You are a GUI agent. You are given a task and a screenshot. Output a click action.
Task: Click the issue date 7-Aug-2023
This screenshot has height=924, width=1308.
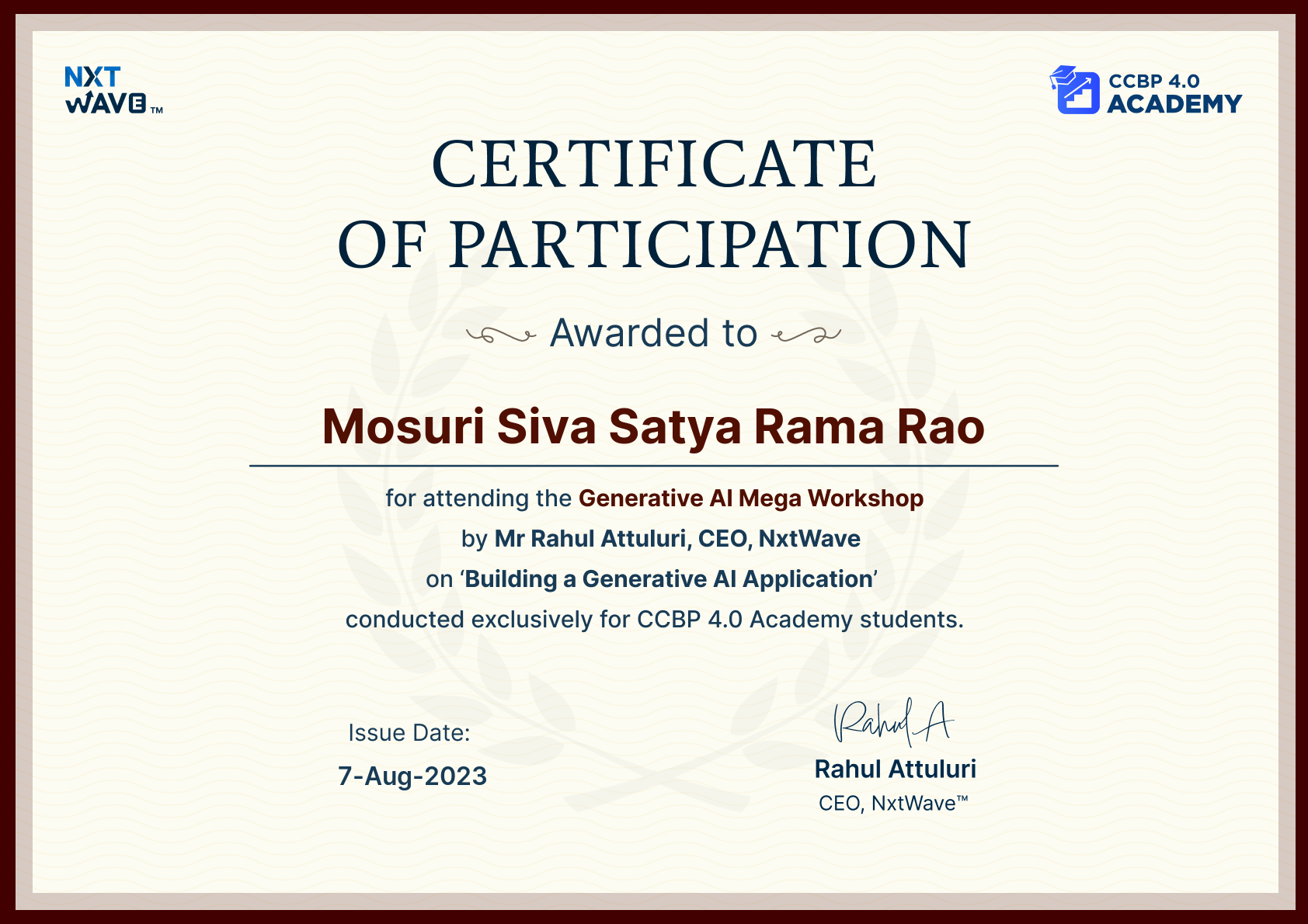[x=412, y=775]
